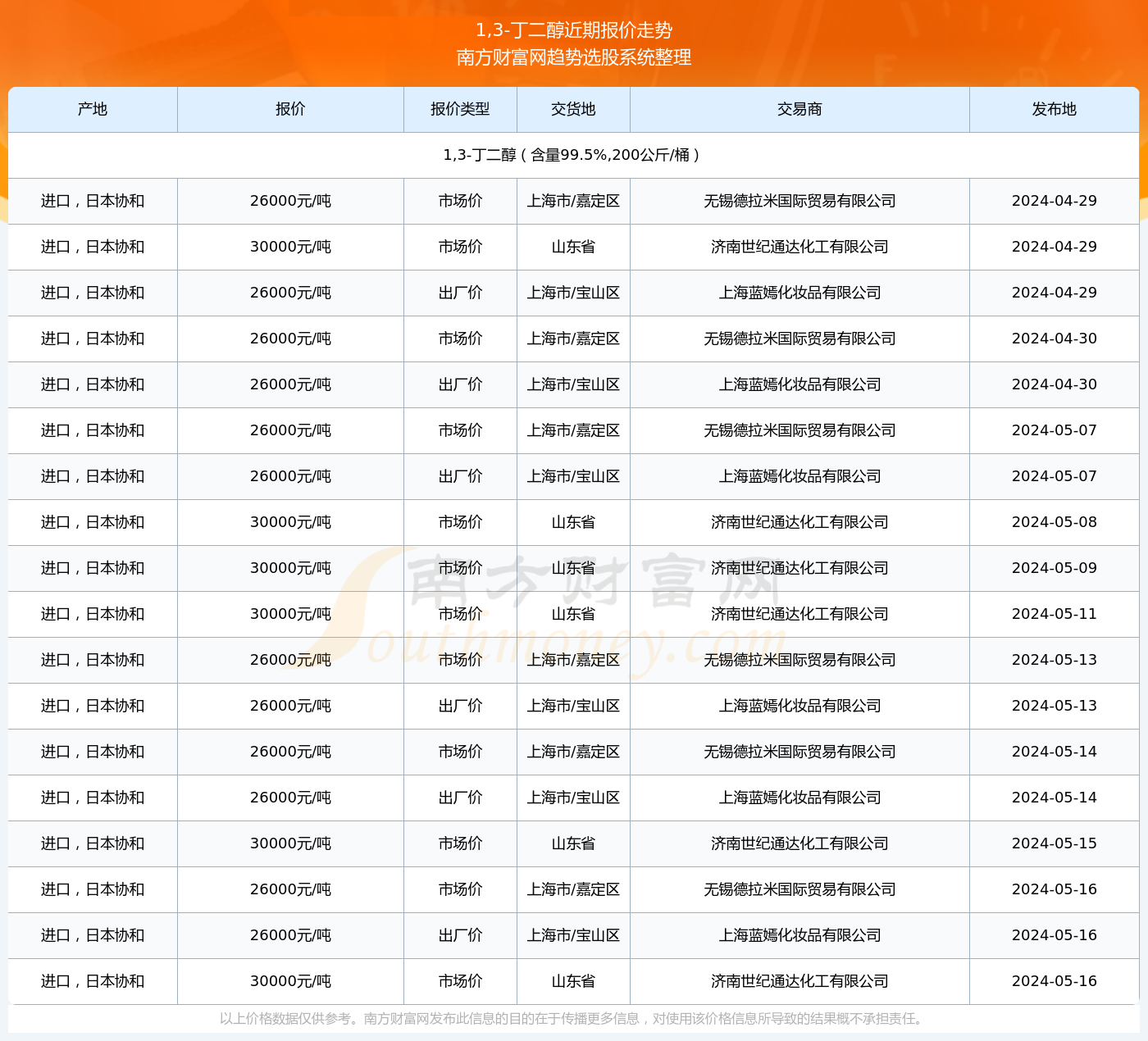Click the date cell 2024-05-15
The image size is (1148, 1041).
pyautogui.click(x=1055, y=843)
